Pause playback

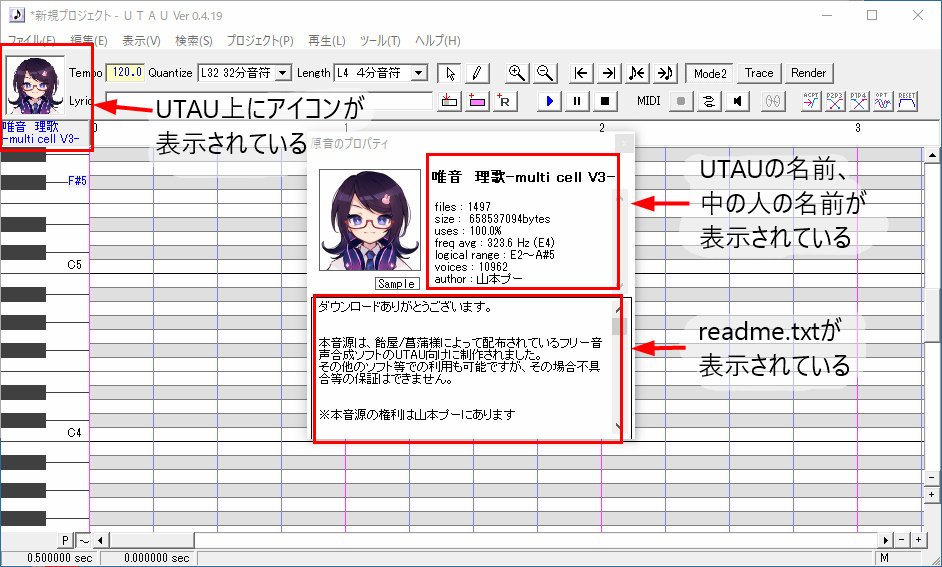pos(577,101)
